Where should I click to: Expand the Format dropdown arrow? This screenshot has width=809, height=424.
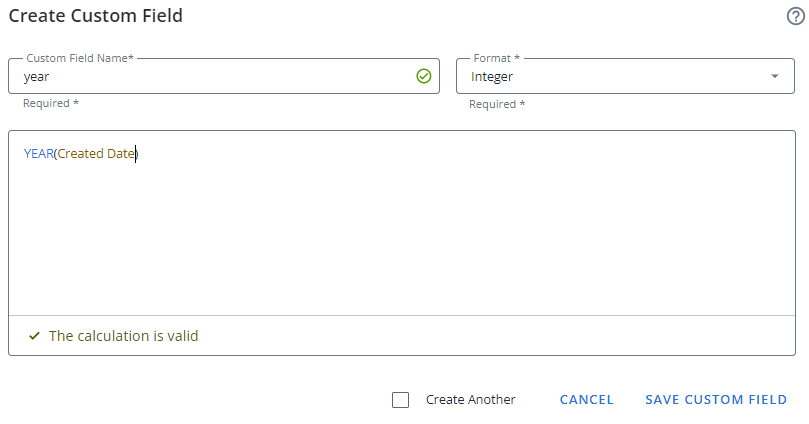point(775,76)
